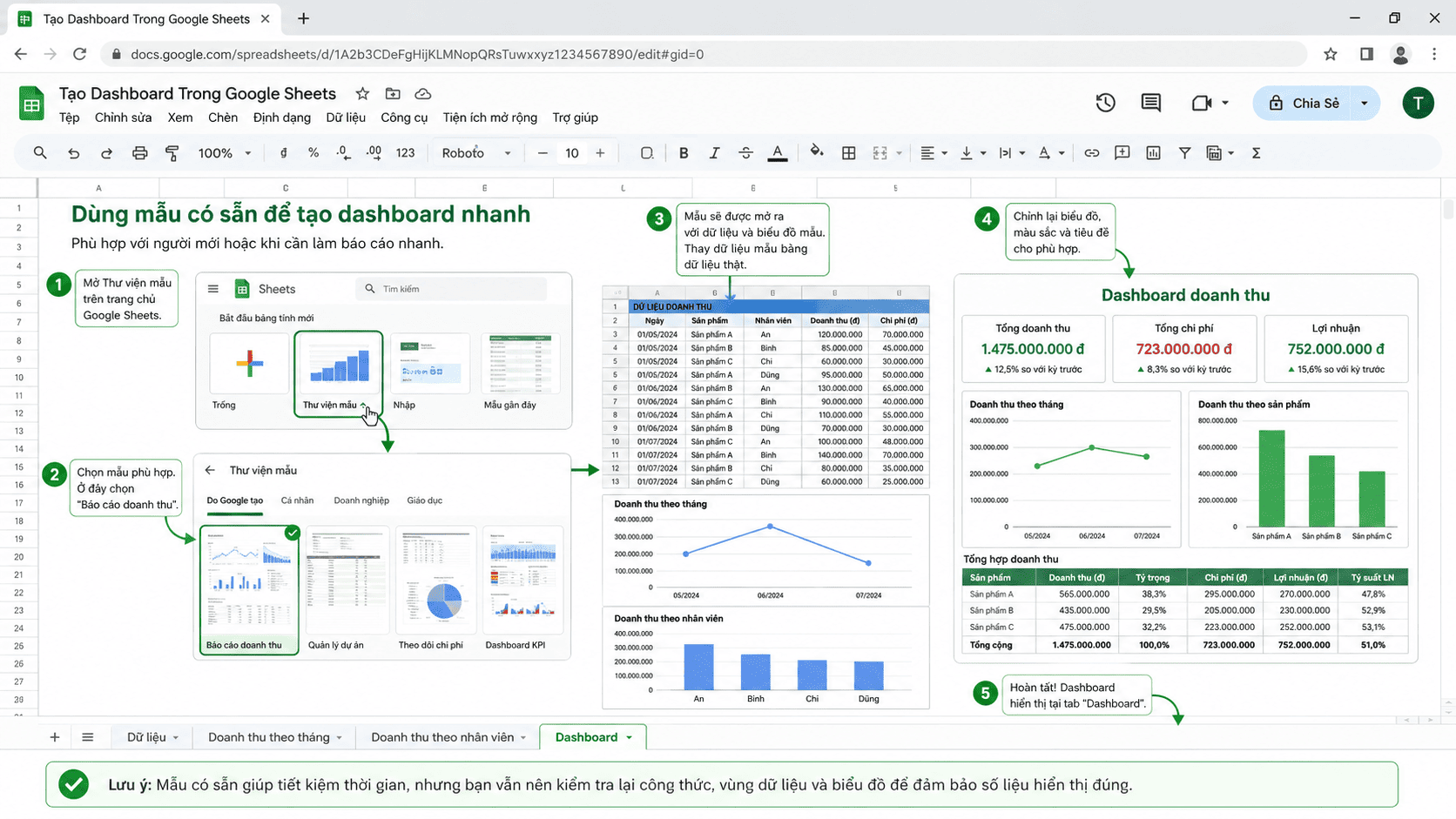Toggle bold formatting
This screenshot has width=1456, height=819.
(684, 153)
